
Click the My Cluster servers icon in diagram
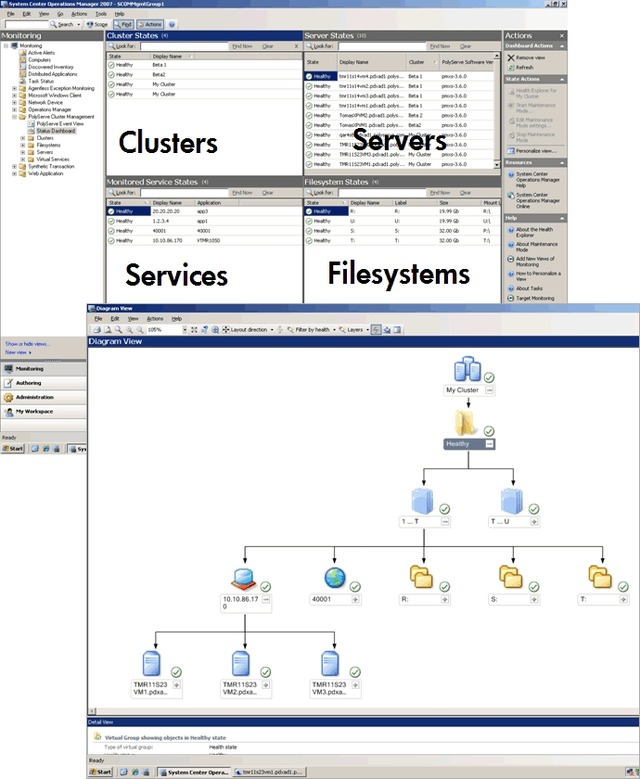[x=467, y=369]
